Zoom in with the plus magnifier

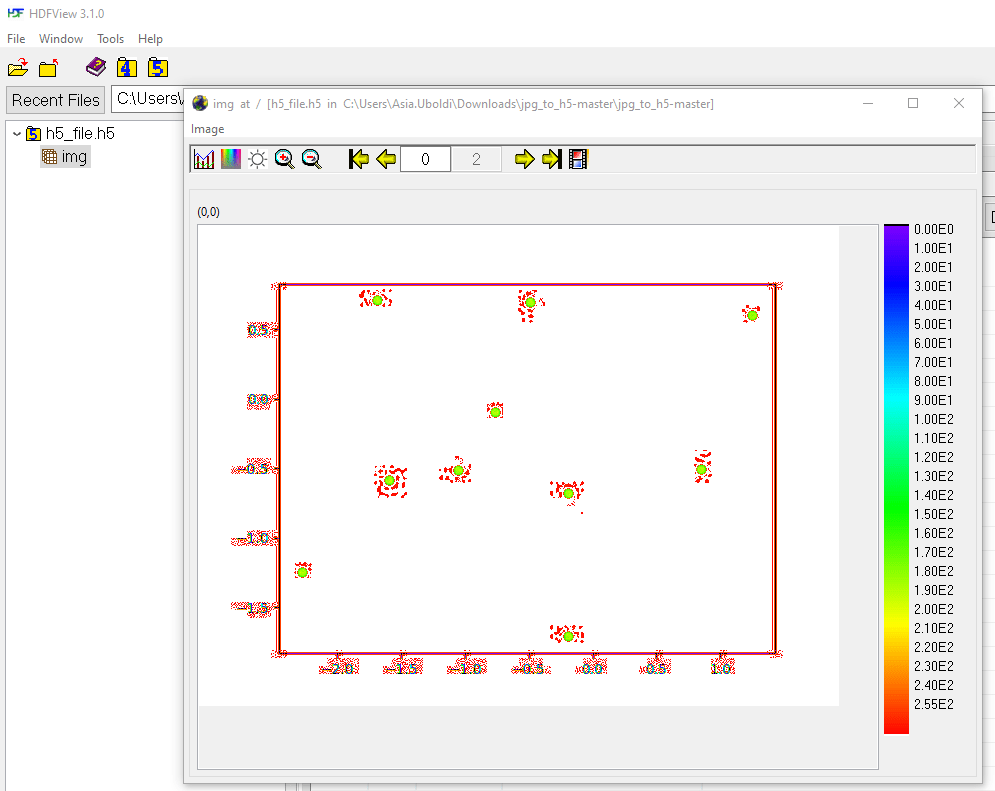coord(284,159)
